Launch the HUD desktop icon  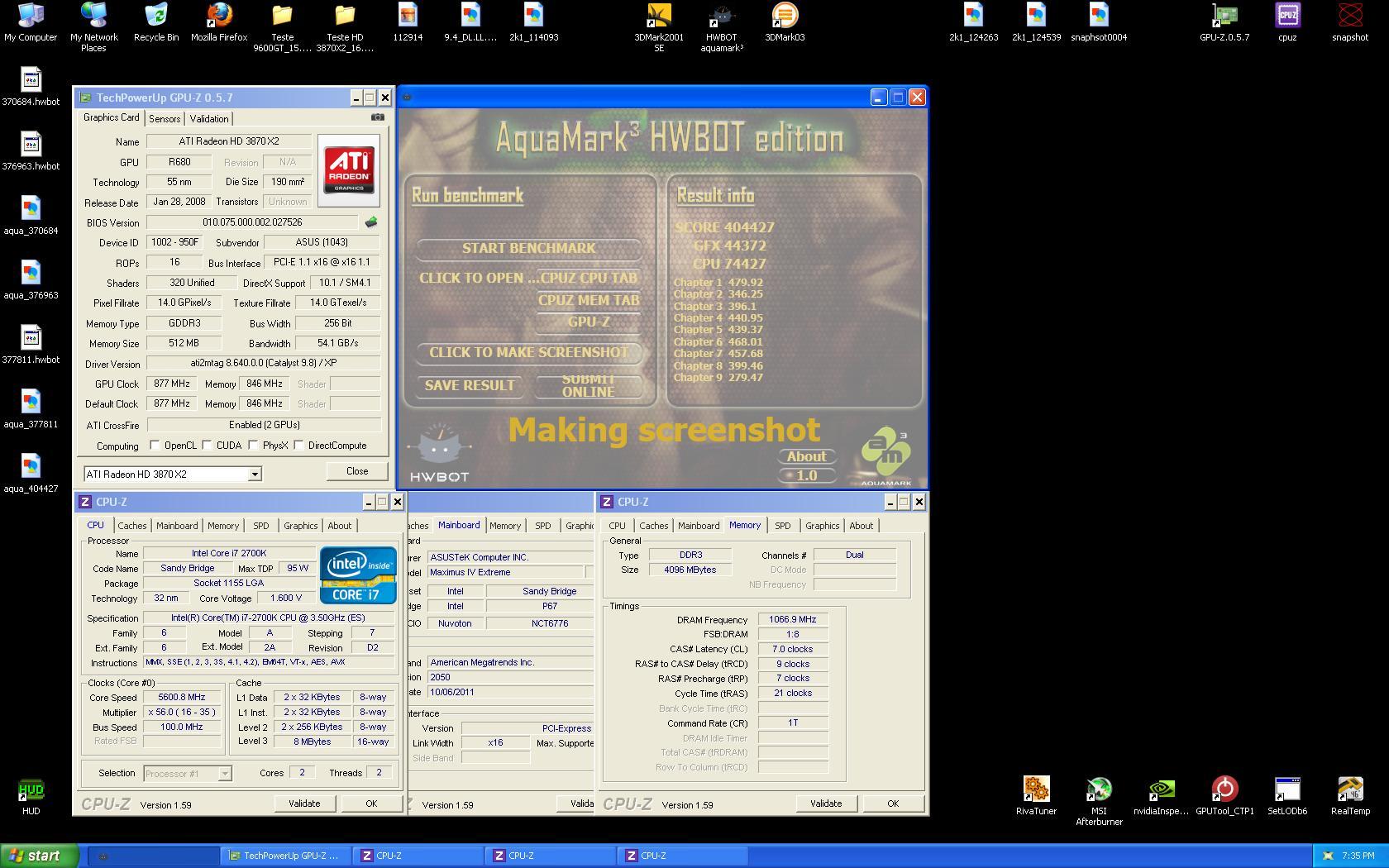31,796
